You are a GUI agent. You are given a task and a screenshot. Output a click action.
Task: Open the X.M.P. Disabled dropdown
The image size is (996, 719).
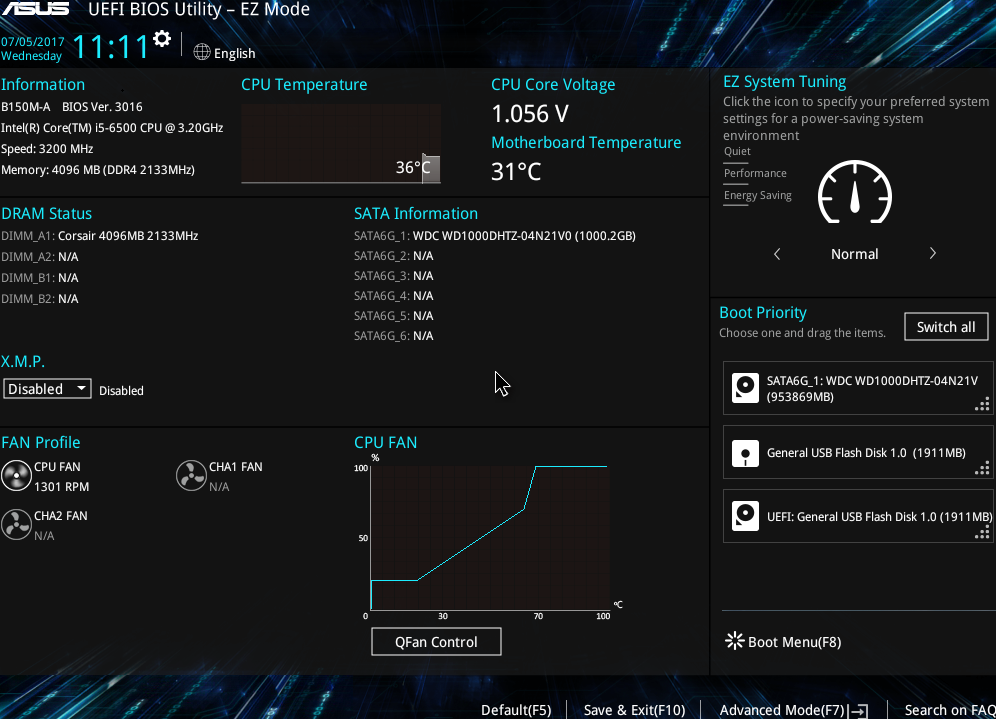47,389
